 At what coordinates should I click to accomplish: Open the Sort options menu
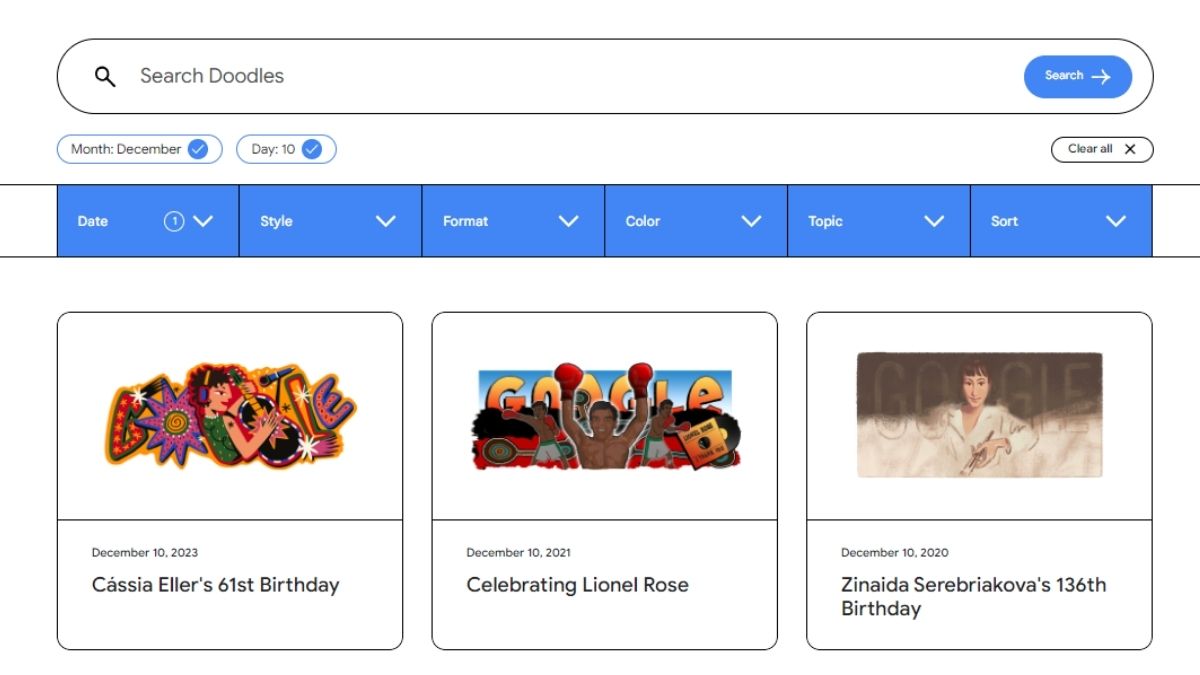[x=1060, y=221]
